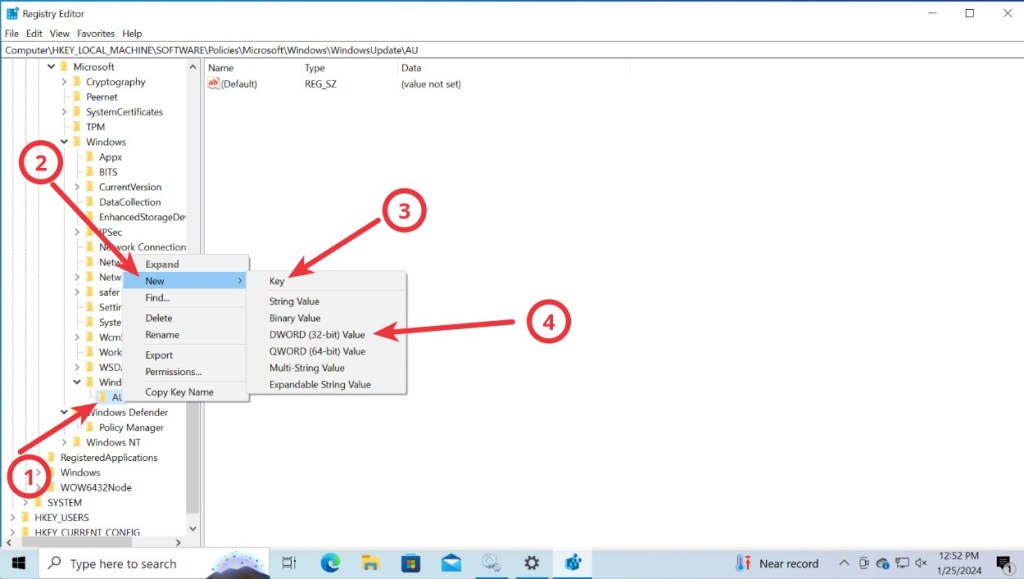This screenshot has height=579, width=1024.
Task: Open the Windows Start menu
Action: click(19, 563)
